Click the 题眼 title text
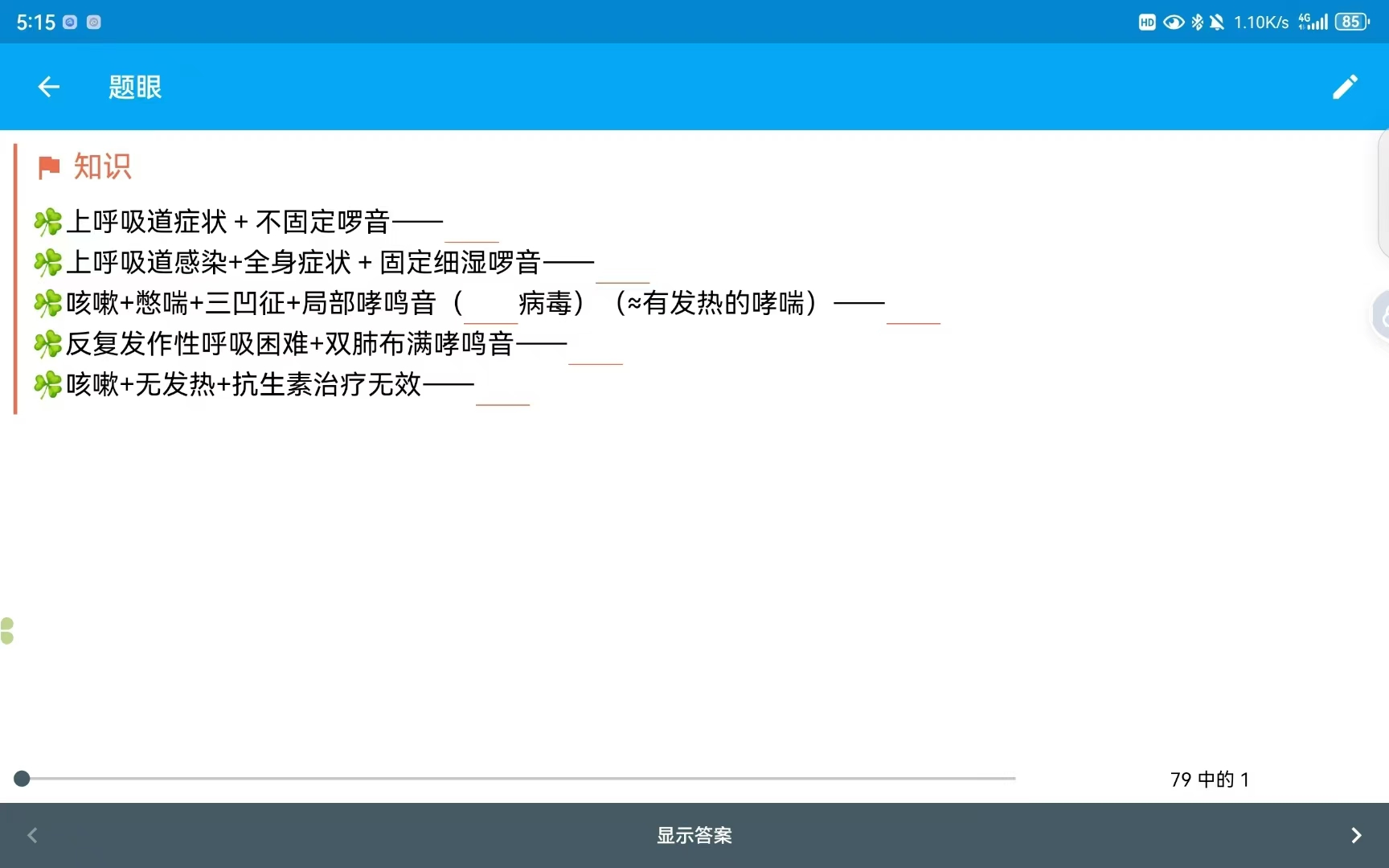Image resolution: width=1389 pixels, height=868 pixels. [135, 87]
